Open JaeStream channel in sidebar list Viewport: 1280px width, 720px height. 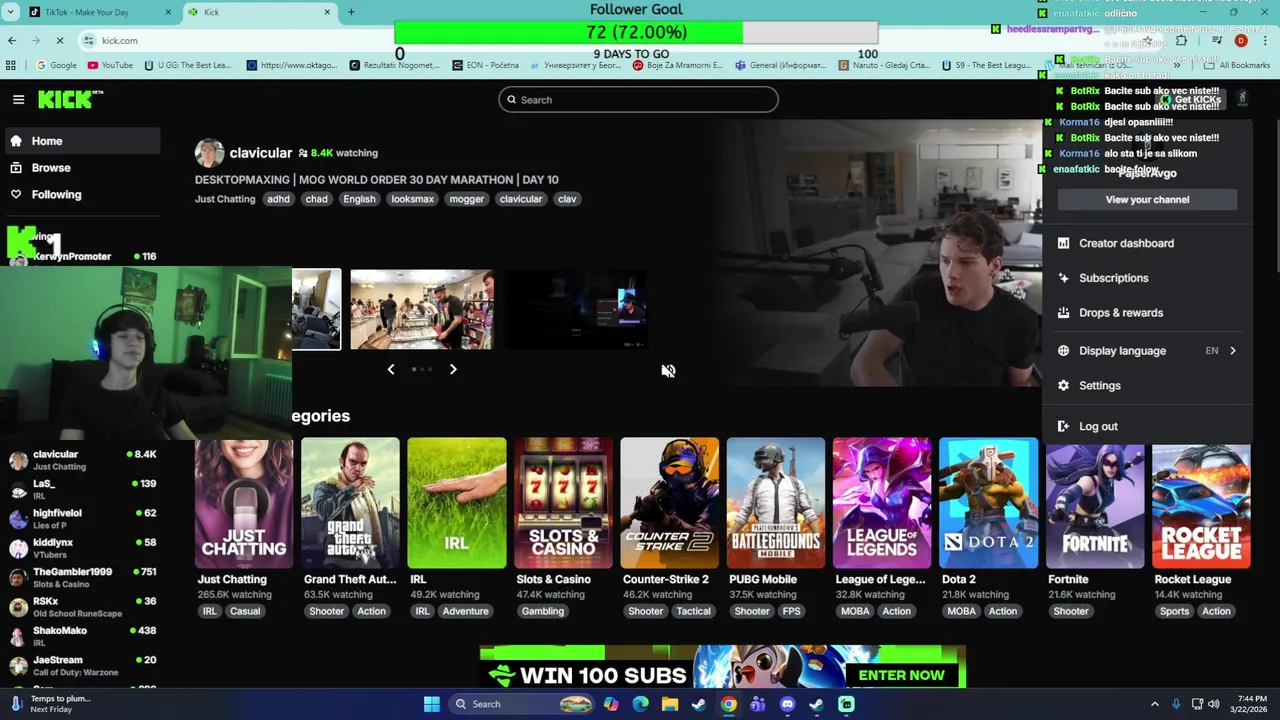(x=82, y=665)
